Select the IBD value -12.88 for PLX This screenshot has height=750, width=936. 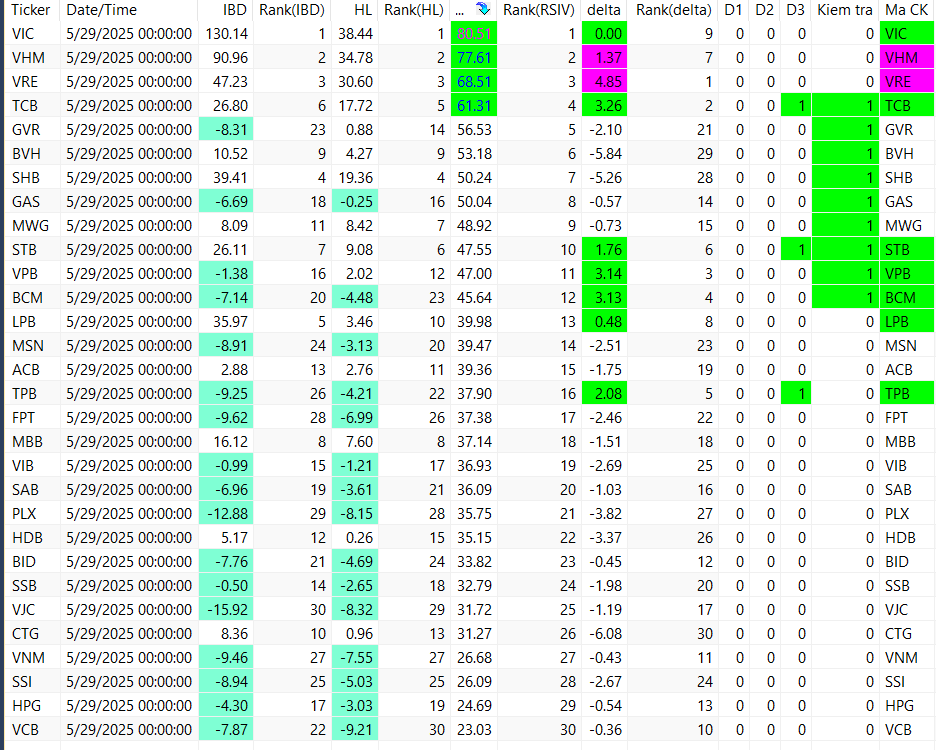[226, 514]
